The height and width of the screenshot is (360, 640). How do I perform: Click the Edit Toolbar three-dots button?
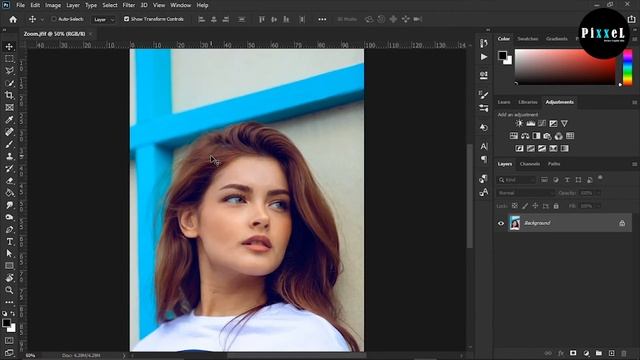coord(9,302)
